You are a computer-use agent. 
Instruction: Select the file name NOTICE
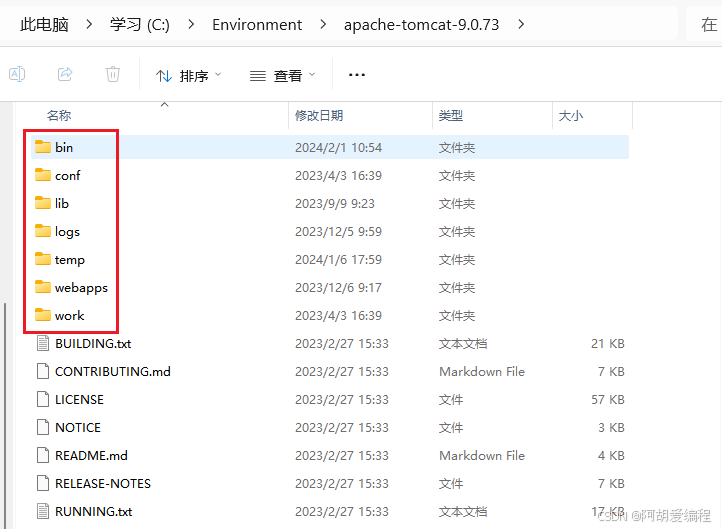coord(78,427)
